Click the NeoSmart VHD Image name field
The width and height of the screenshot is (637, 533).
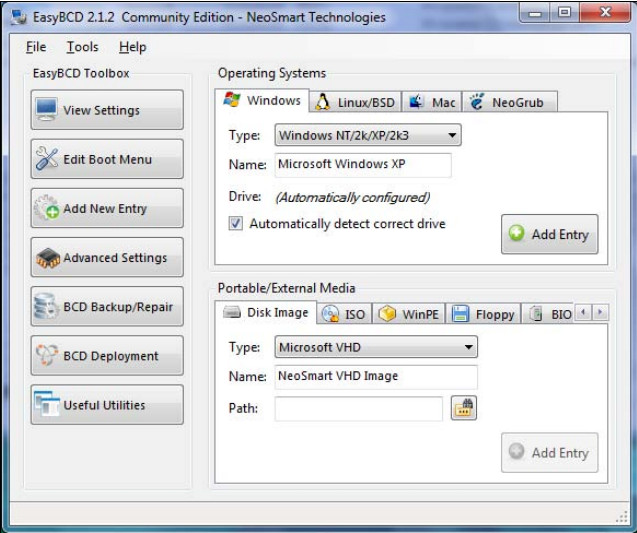pos(376,377)
